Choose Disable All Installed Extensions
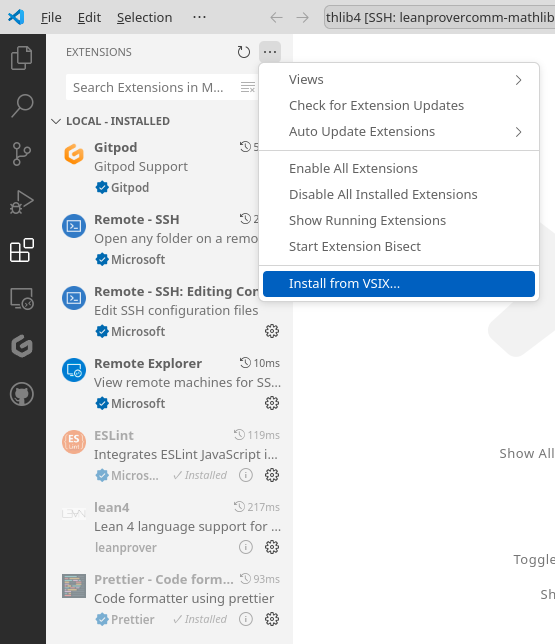The width and height of the screenshot is (555, 644). pyautogui.click(x=399, y=195)
